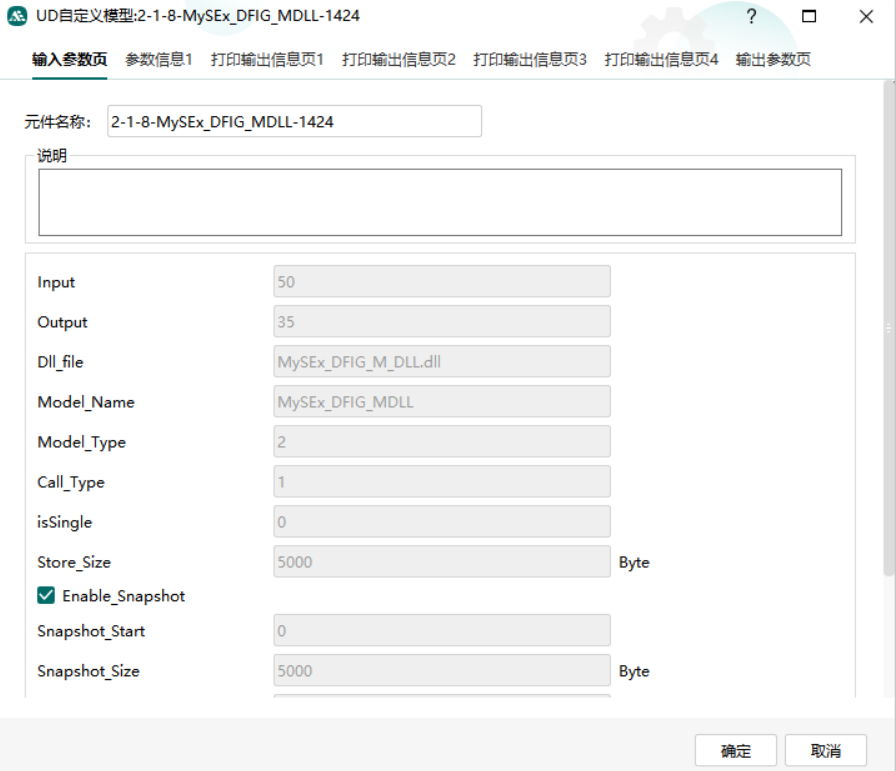Click the vertical scrollbar on the right
The image size is (896, 771).
[x=888, y=330]
